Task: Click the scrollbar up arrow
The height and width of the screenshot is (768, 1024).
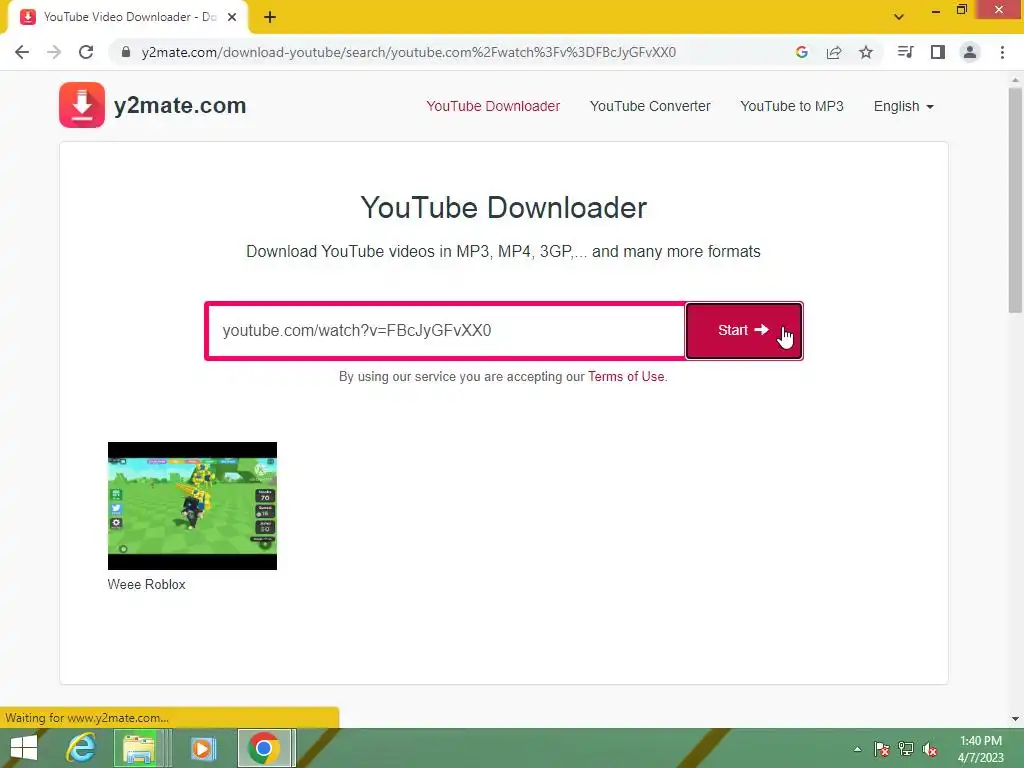Action: [1015, 80]
